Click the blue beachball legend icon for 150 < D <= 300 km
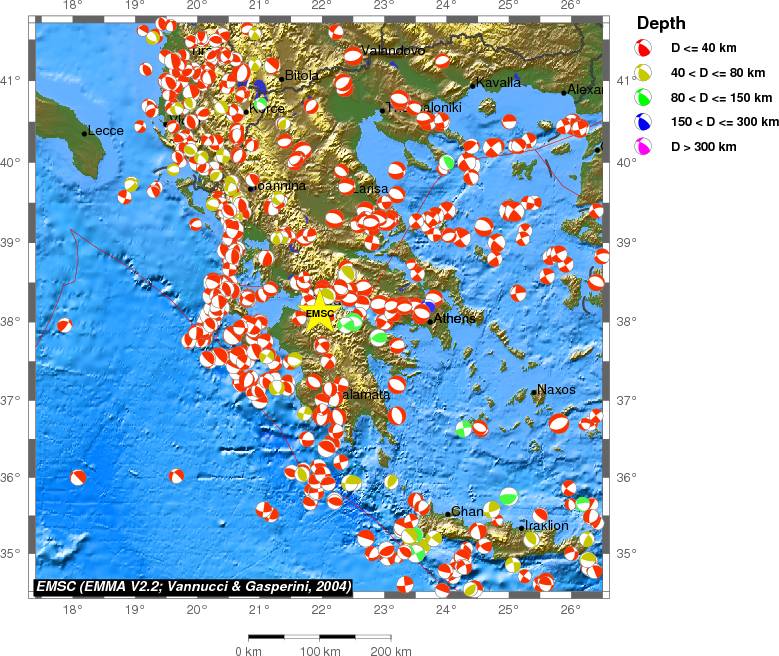The height and width of the screenshot is (656, 779). (643, 122)
